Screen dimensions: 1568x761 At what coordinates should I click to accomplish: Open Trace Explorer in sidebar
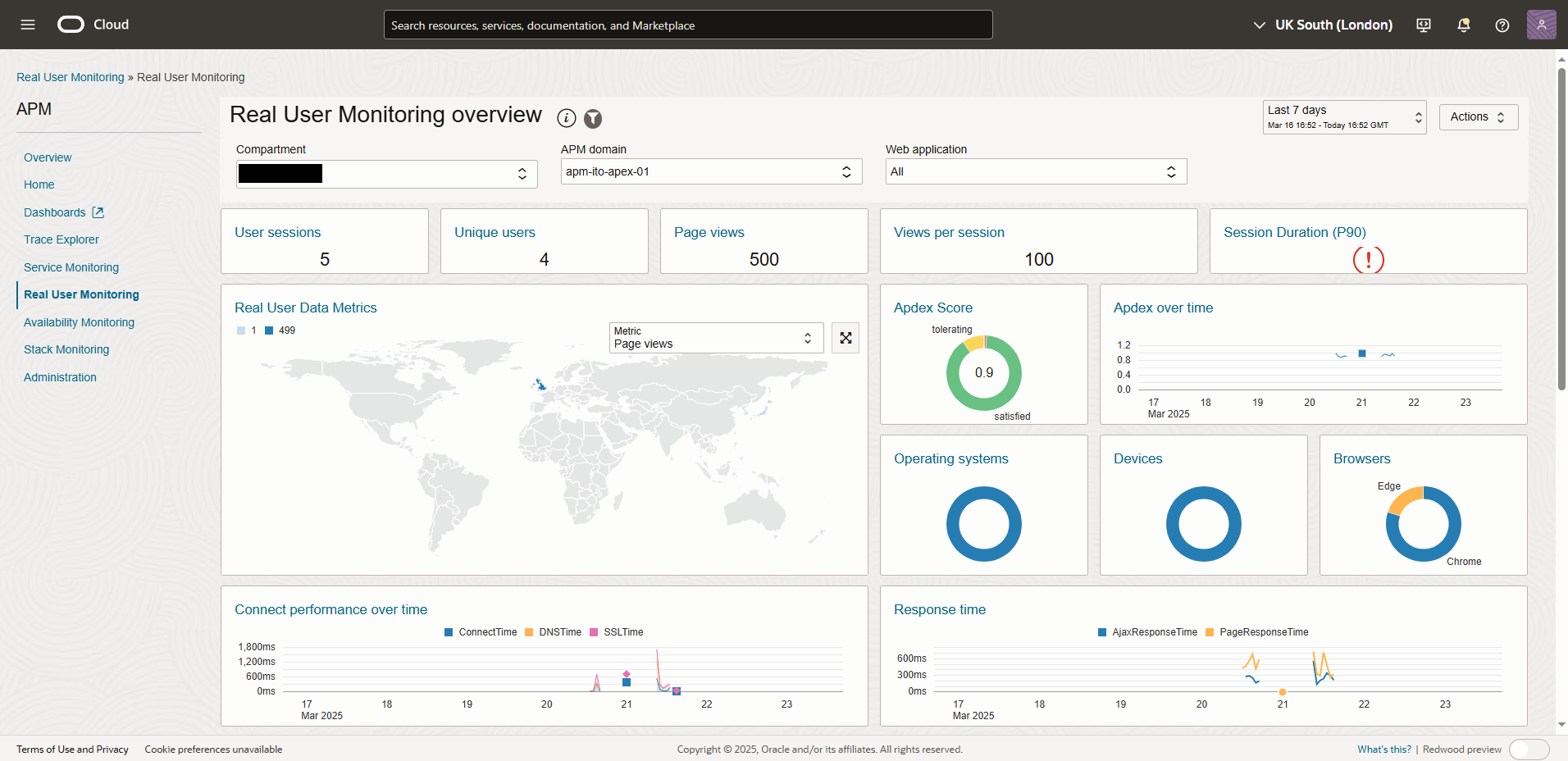[62, 239]
